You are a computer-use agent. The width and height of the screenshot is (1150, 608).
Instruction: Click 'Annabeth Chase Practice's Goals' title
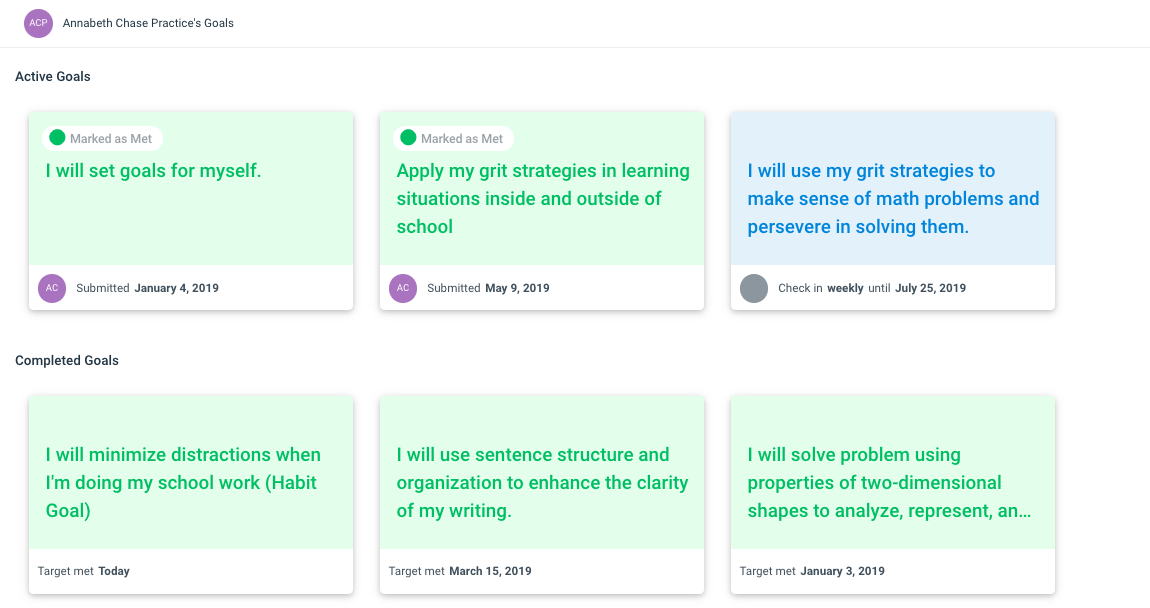click(x=148, y=23)
